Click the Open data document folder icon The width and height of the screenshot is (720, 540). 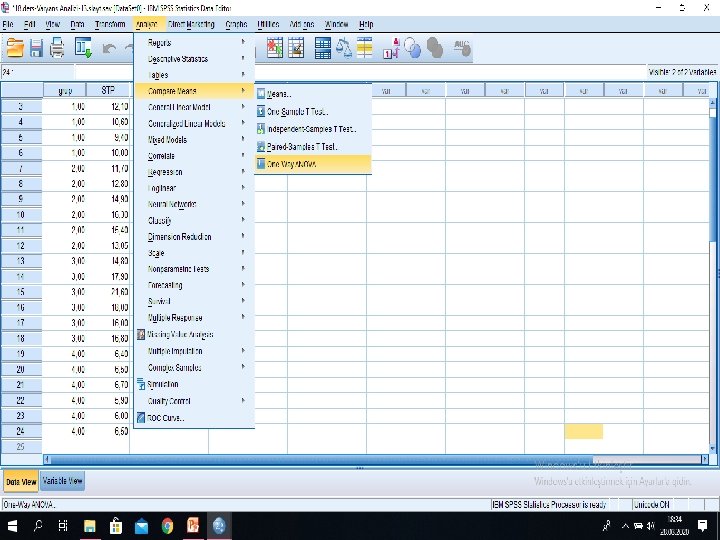(x=15, y=48)
